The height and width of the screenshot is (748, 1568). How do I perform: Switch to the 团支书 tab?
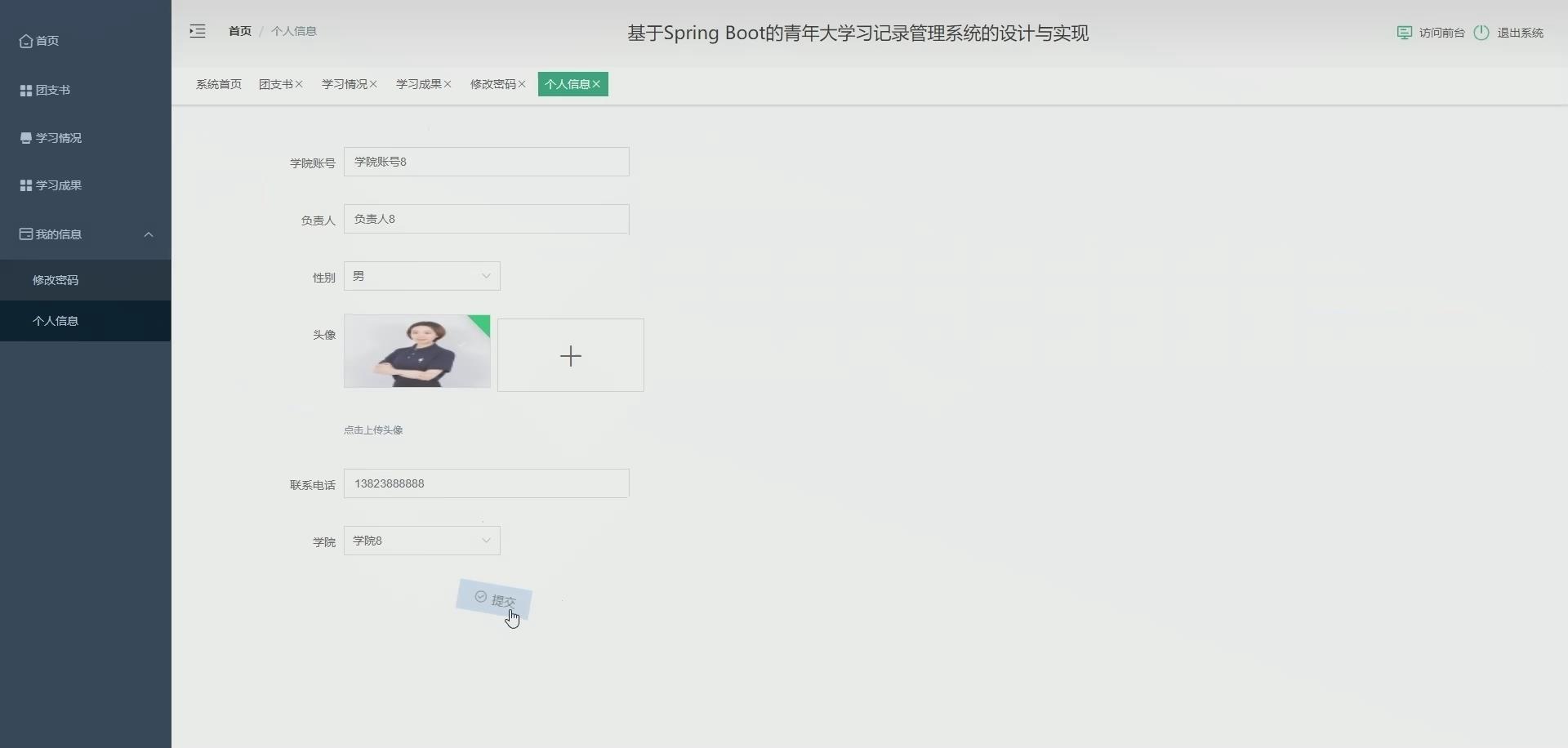[276, 84]
